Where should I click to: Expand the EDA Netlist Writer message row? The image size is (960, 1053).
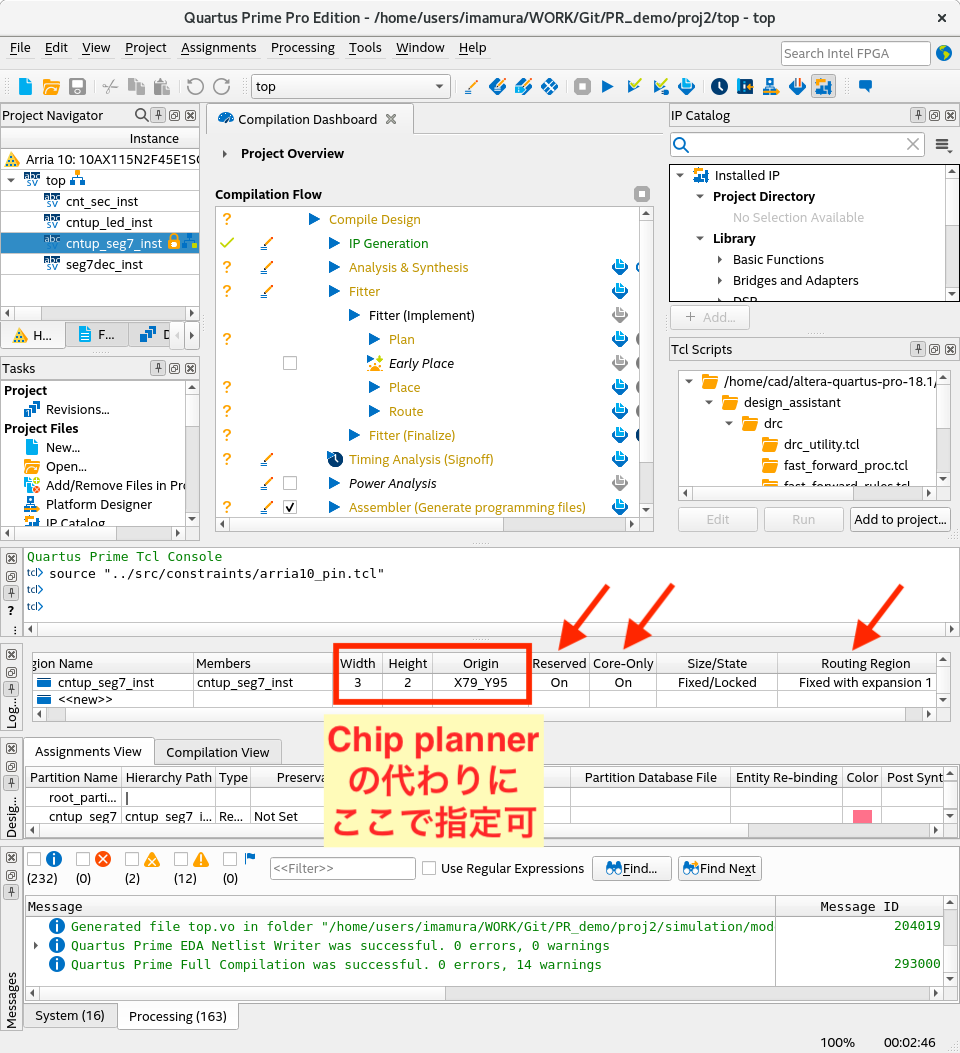(36, 946)
